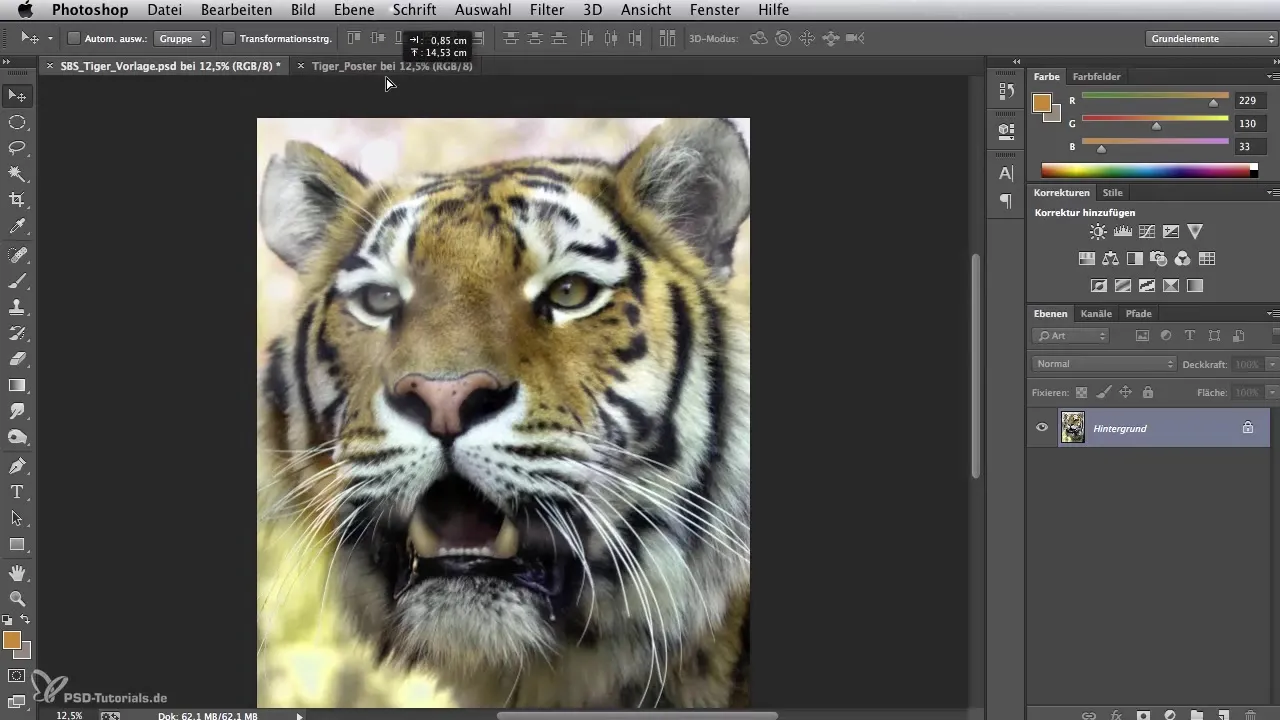Select the Move tool
Viewport: 1280px width, 720px height.
[17, 96]
